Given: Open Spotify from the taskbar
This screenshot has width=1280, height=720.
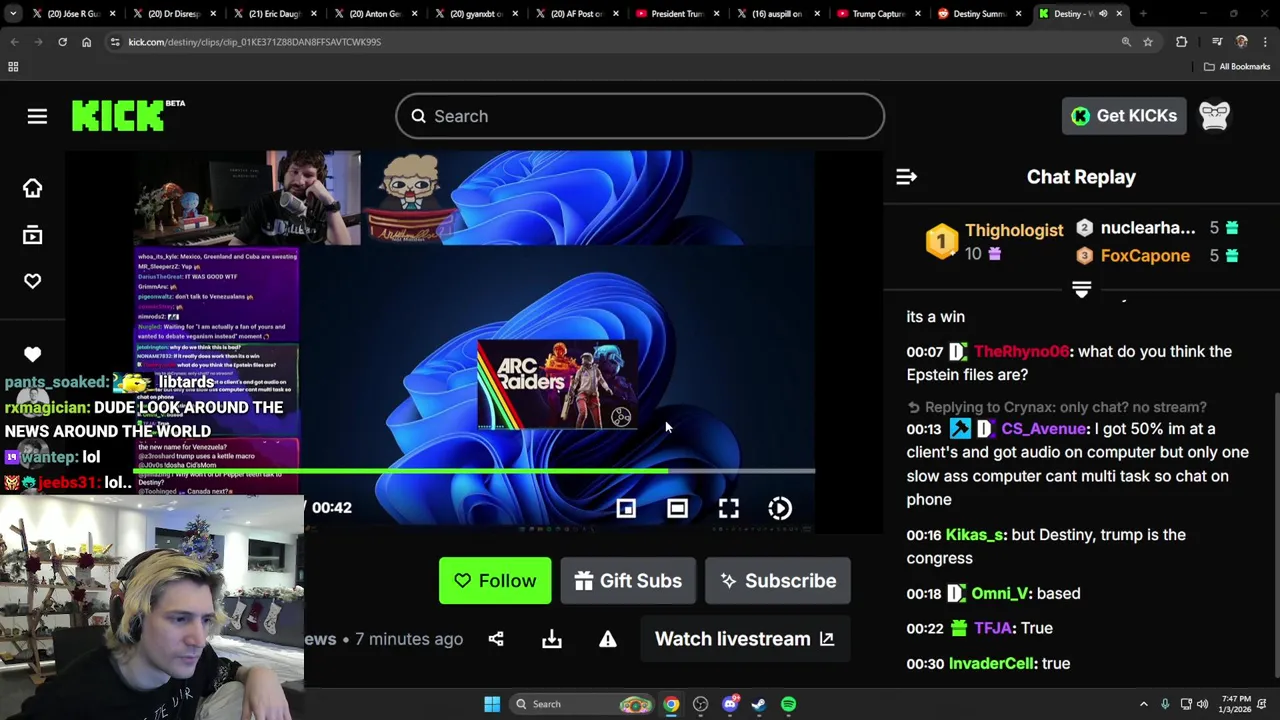Looking at the screenshot, I should coord(789,704).
